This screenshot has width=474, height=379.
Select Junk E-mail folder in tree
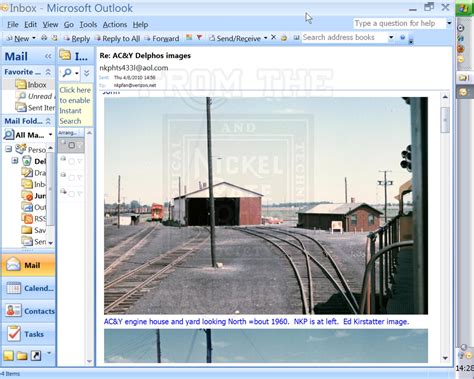[34, 196]
